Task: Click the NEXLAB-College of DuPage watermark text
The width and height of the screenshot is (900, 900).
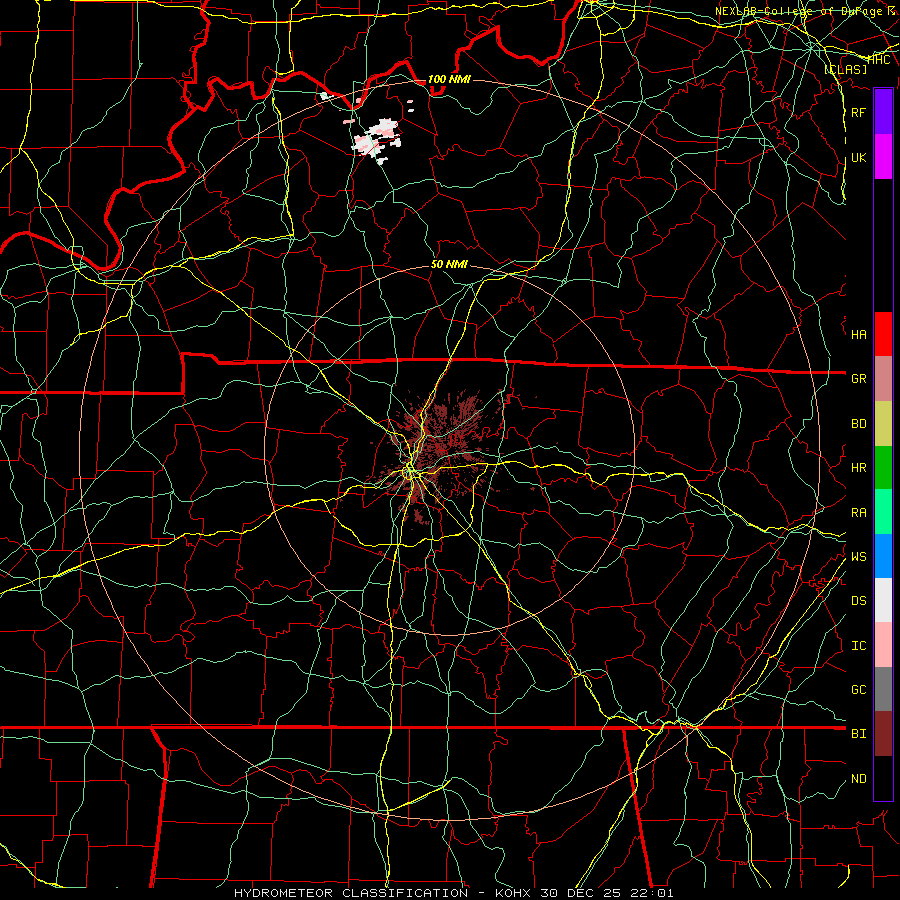Action: 806,11
